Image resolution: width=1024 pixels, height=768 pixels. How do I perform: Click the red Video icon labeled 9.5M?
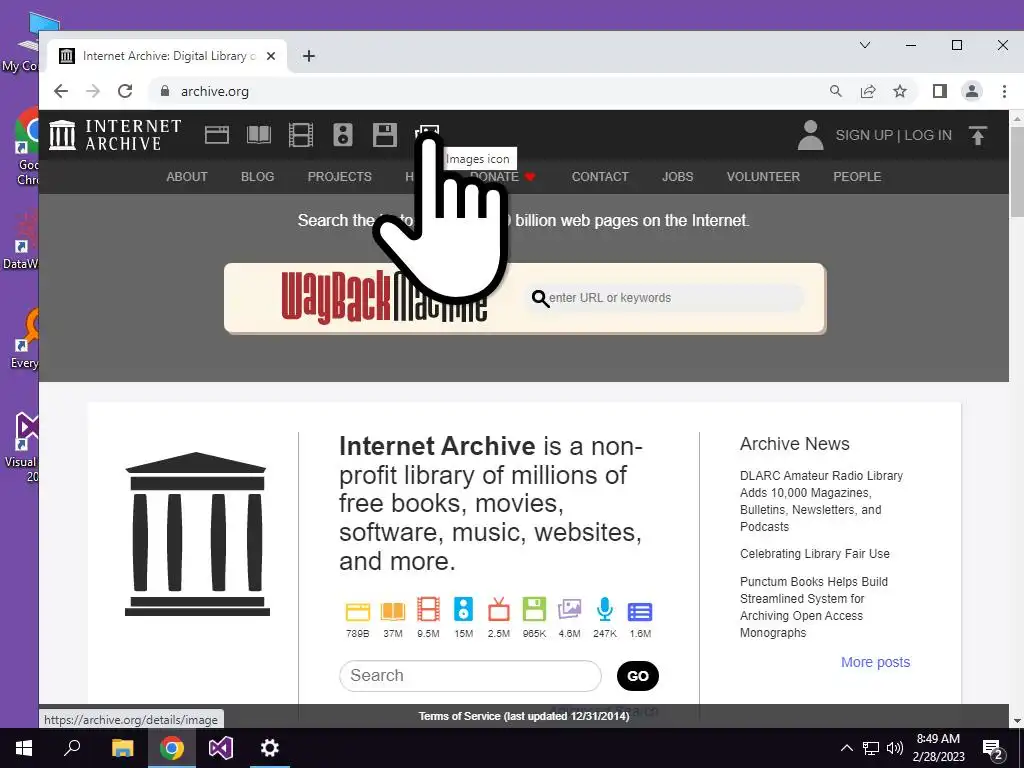coord(428,609)
